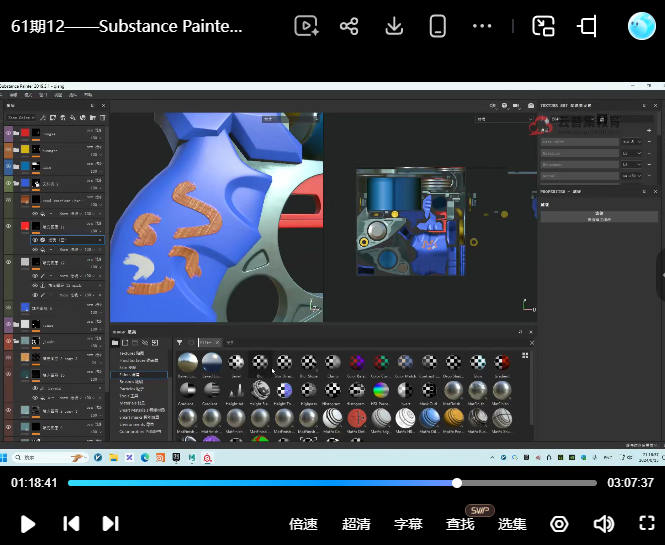Open the AI video assistant icon
The image size is (665, 545).
pos(306,26)
